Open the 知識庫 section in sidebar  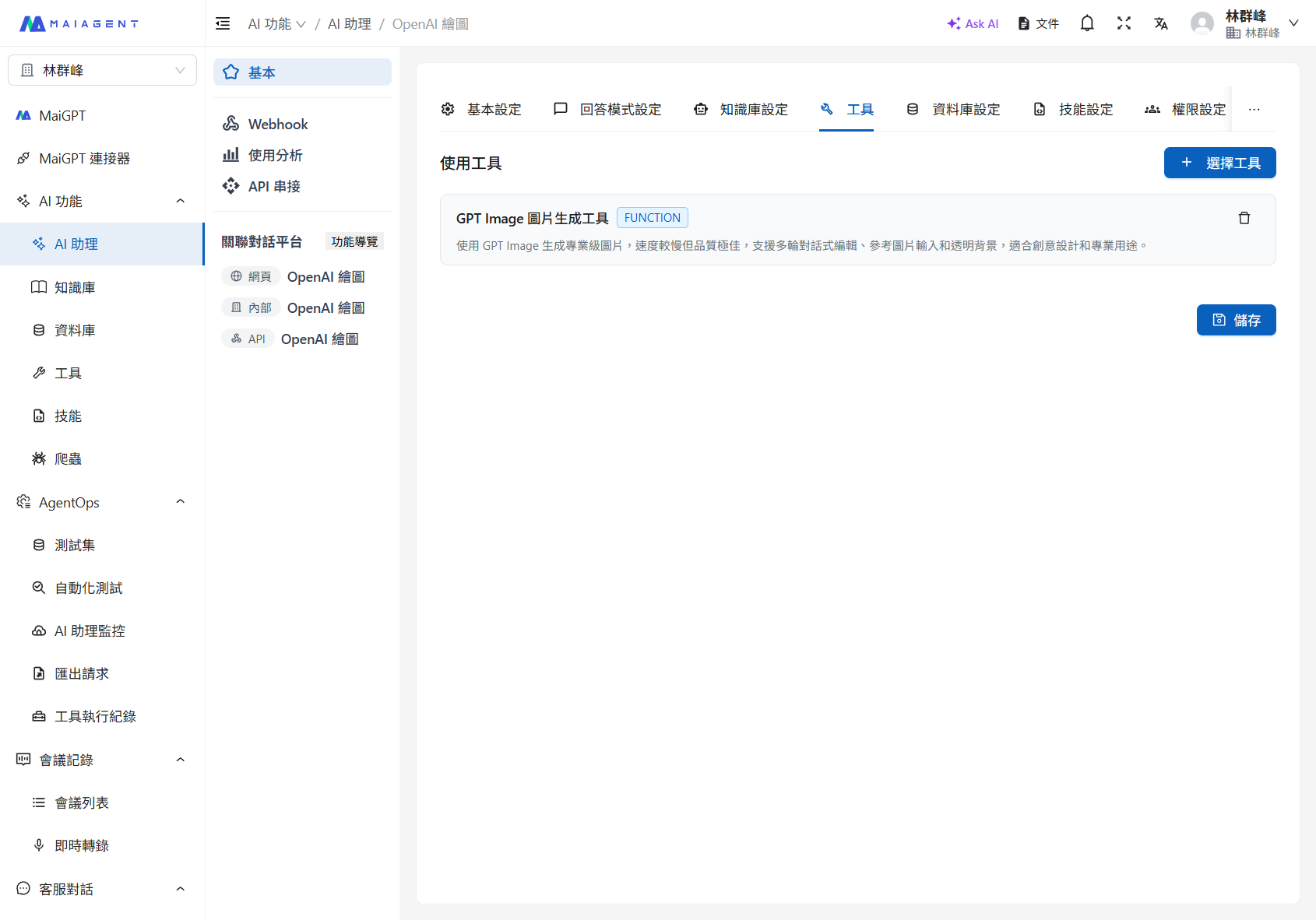pyautogui.click(x=75, y=286)
